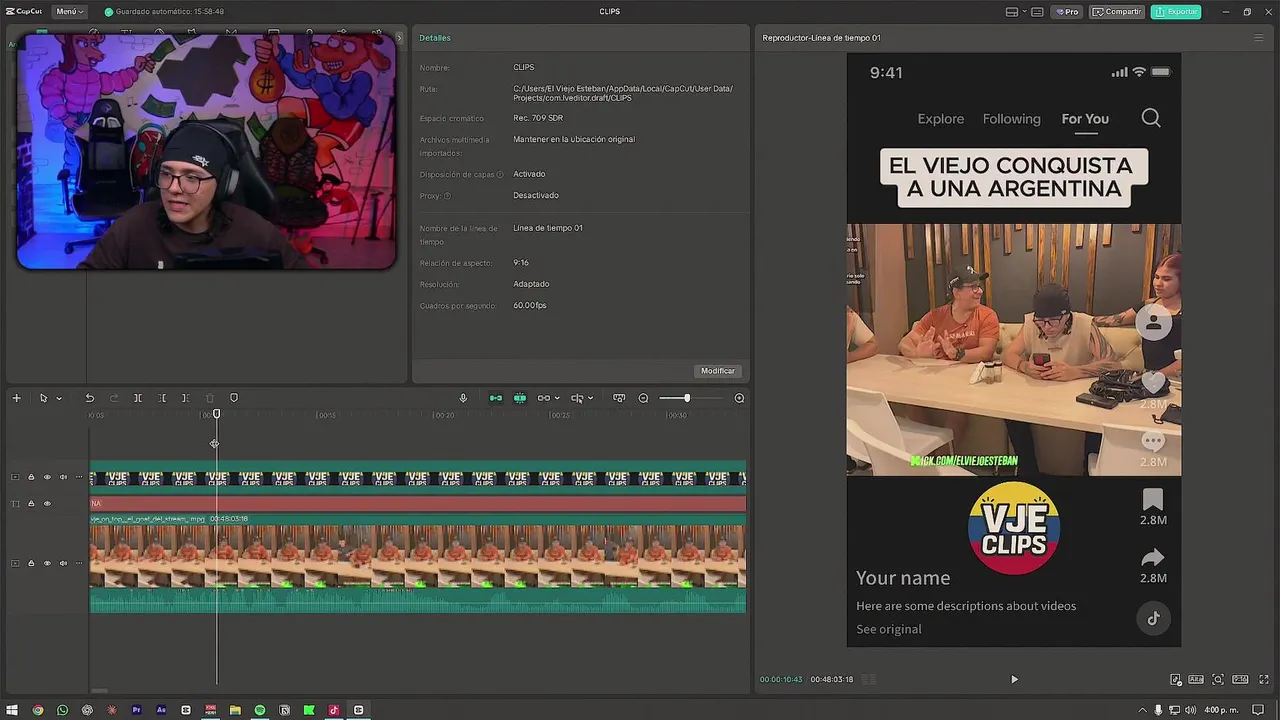Lock the main video track
This screenshot has height=720, width=1280.
tap(31, 563)
